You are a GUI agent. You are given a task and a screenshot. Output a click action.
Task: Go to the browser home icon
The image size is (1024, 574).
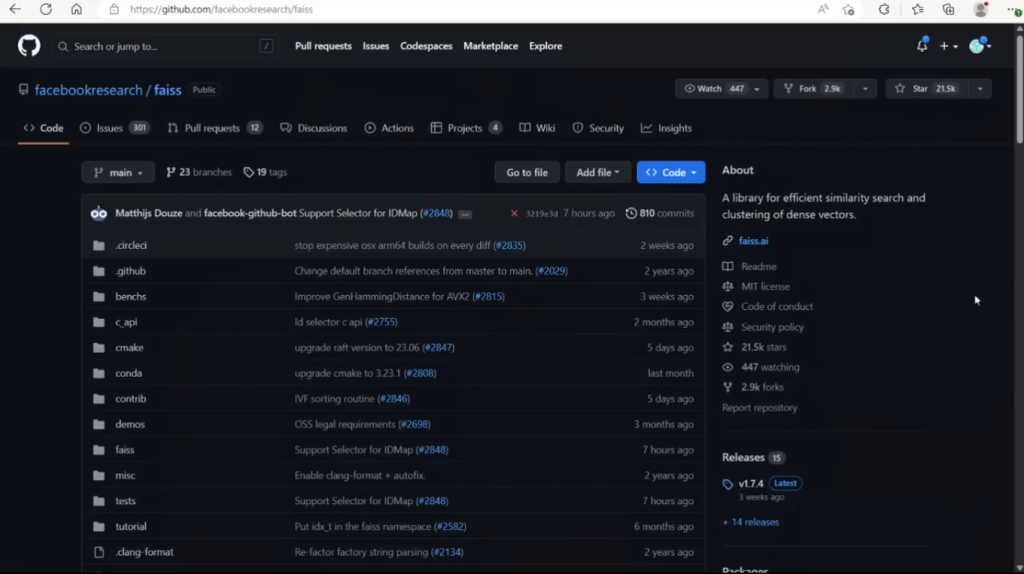[76, 9]
